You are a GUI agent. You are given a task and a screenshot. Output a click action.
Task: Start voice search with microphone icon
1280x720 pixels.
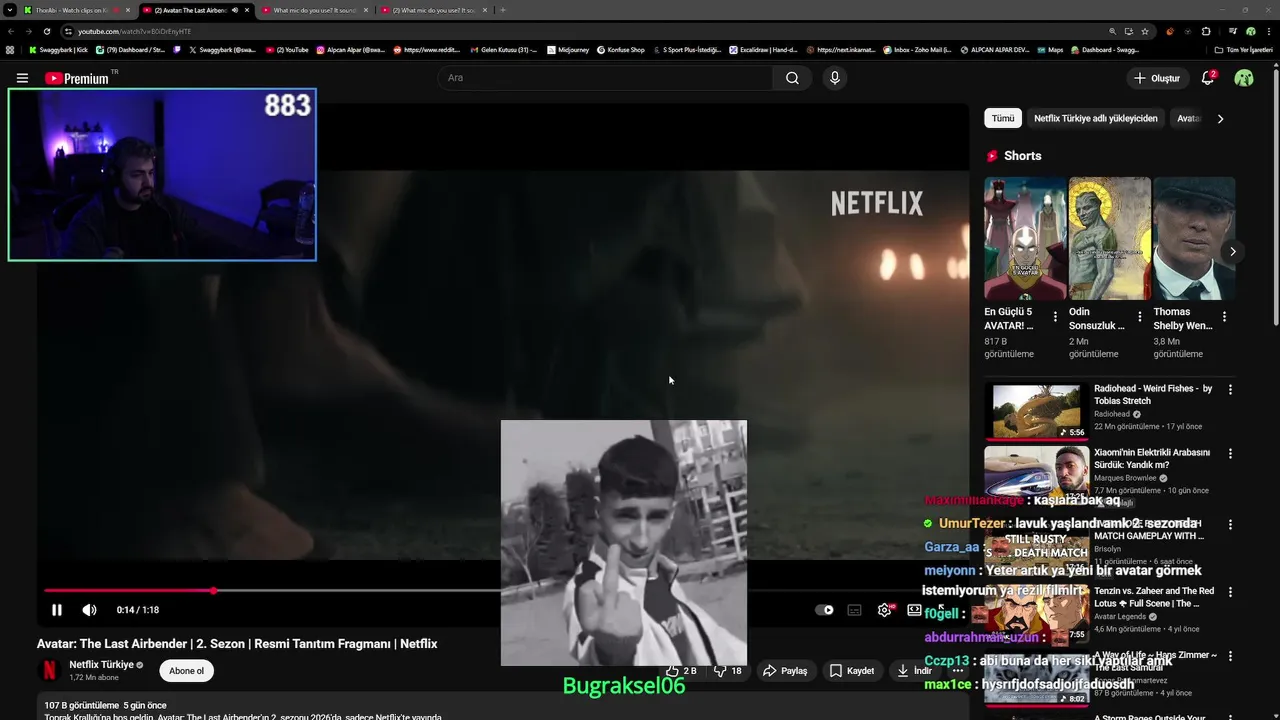tap(835, 78)
